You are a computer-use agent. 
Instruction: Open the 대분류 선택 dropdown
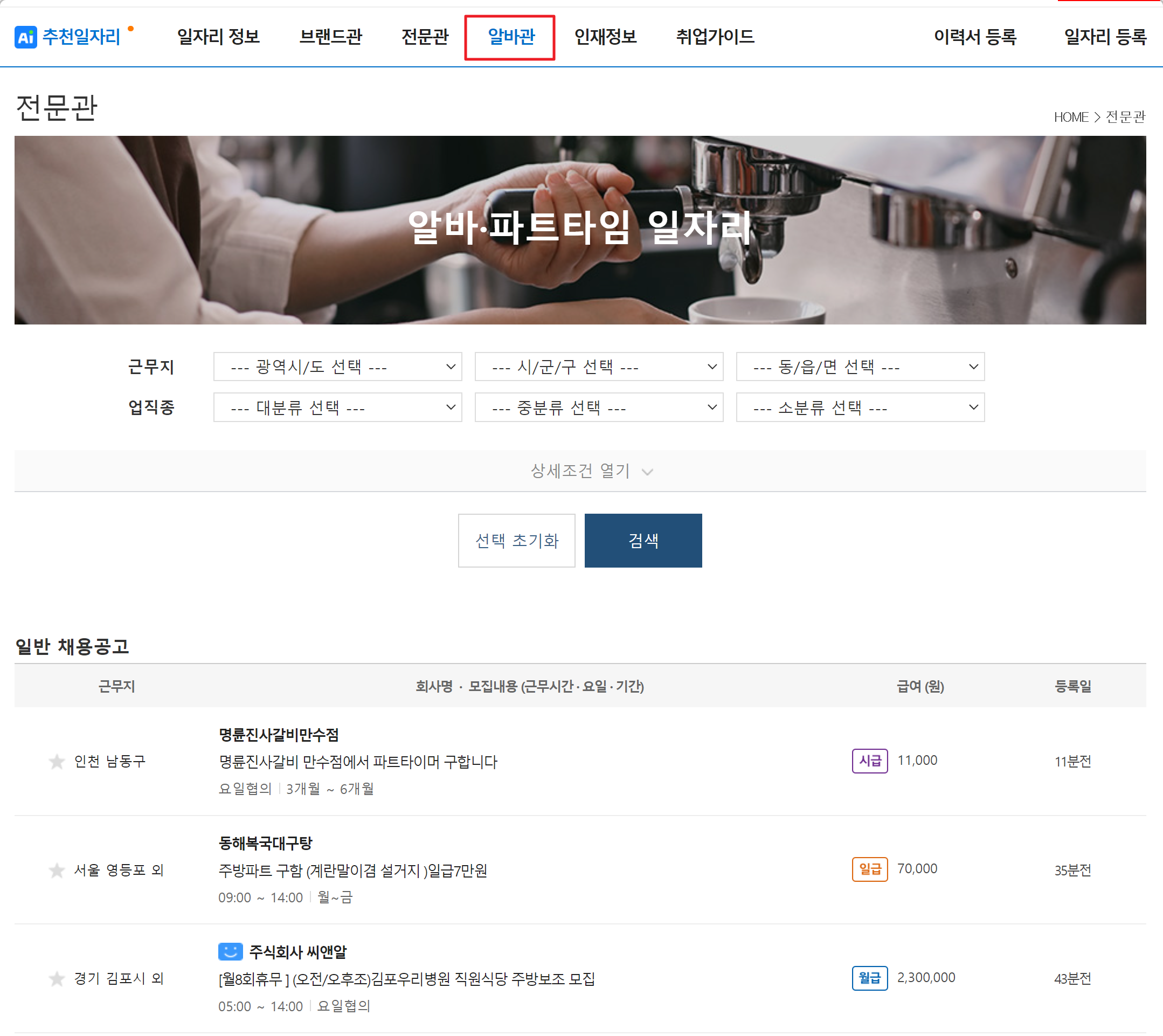[x=337, y=408]
